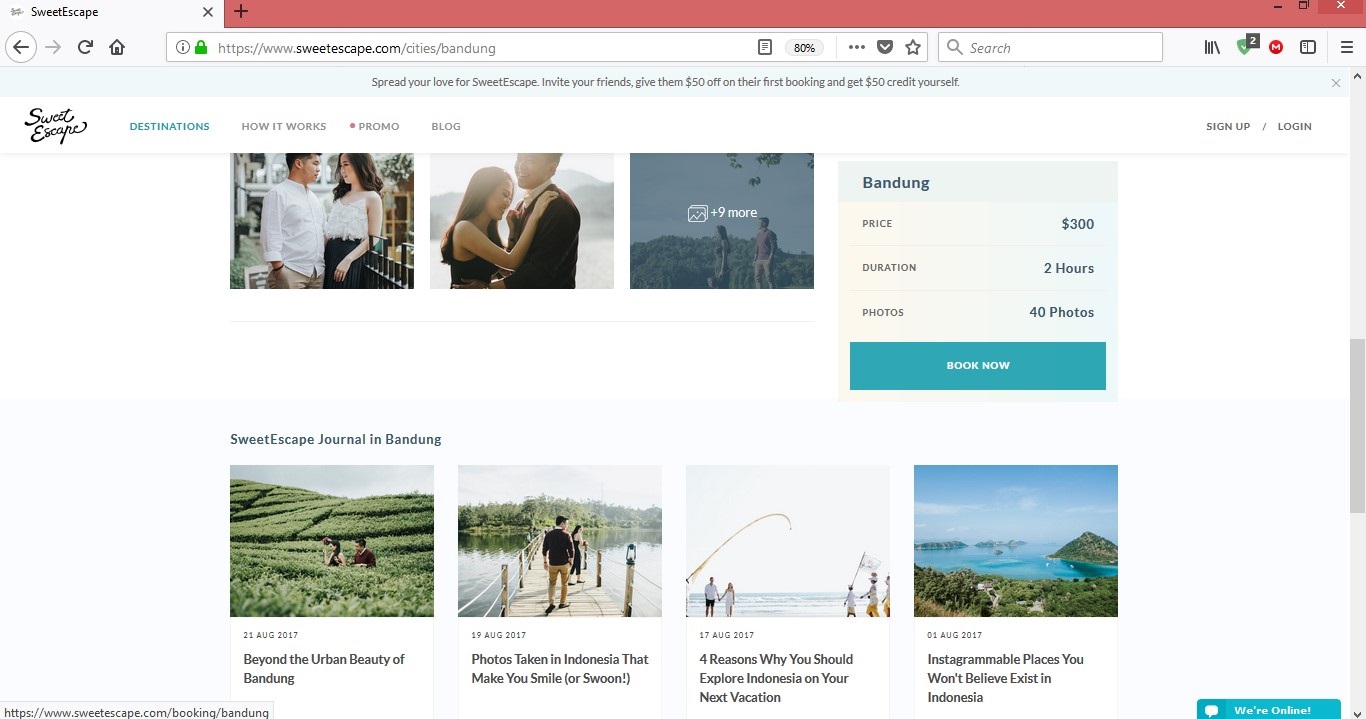Reload the current page
The width and height of the screenshot is (1366, 719).
(x=85, y=47)
